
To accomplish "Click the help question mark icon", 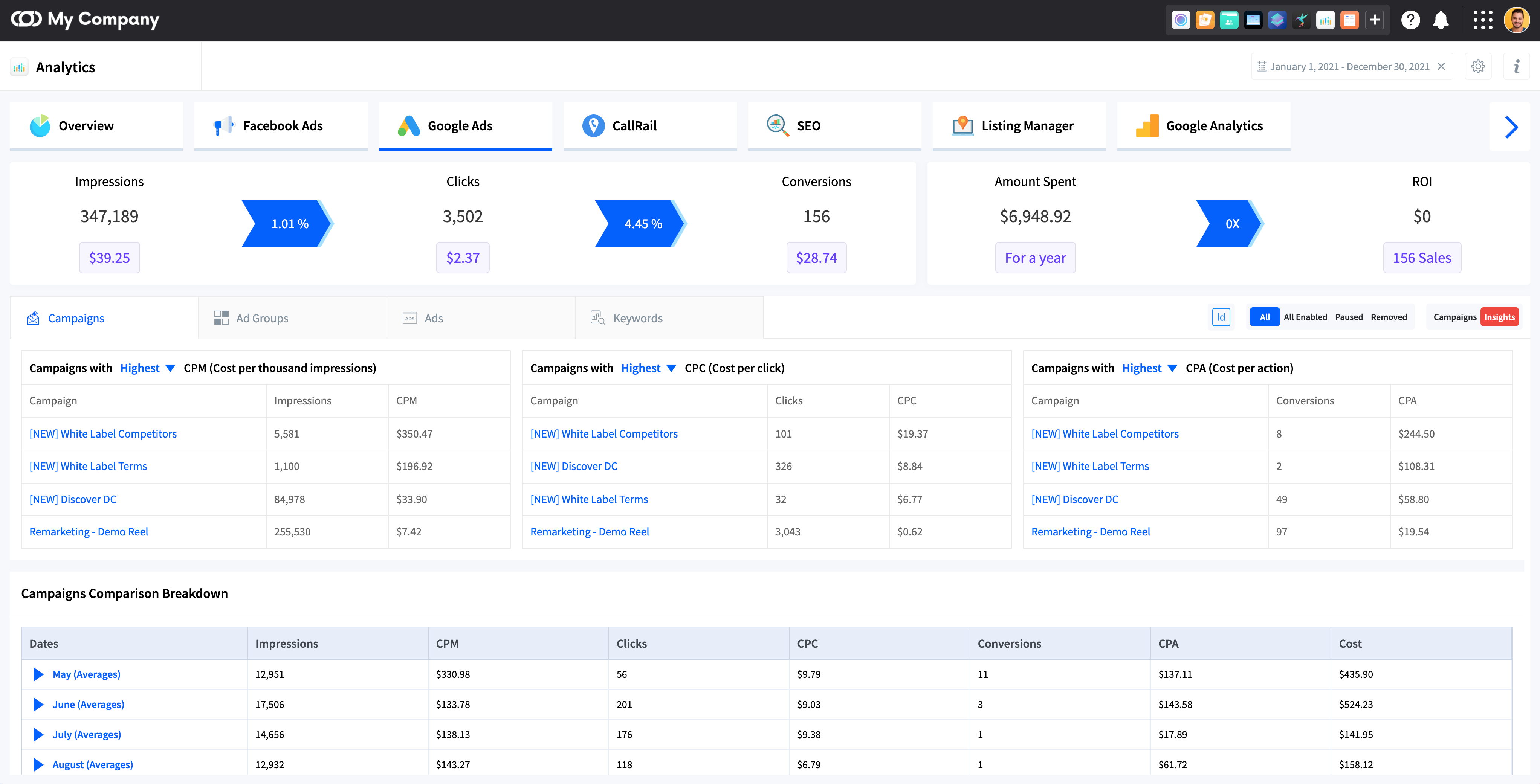I will click(x=1411, y=20).
